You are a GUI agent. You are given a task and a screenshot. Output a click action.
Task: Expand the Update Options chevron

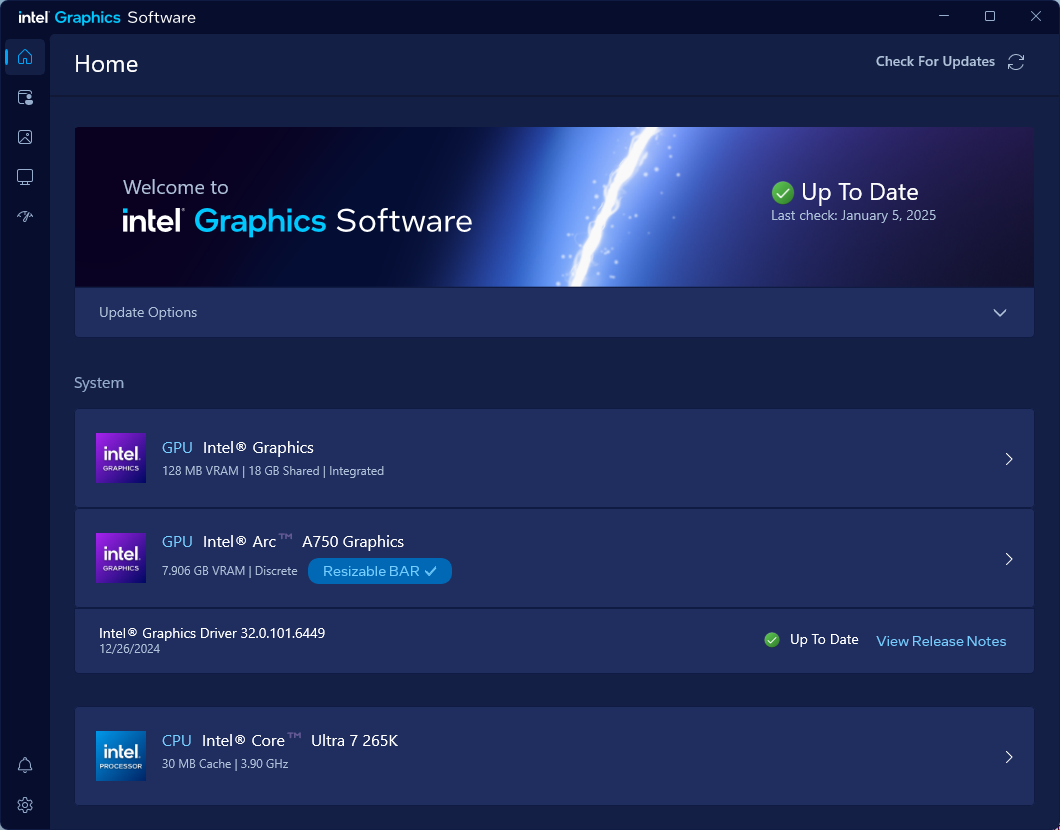coord(1000,313)
